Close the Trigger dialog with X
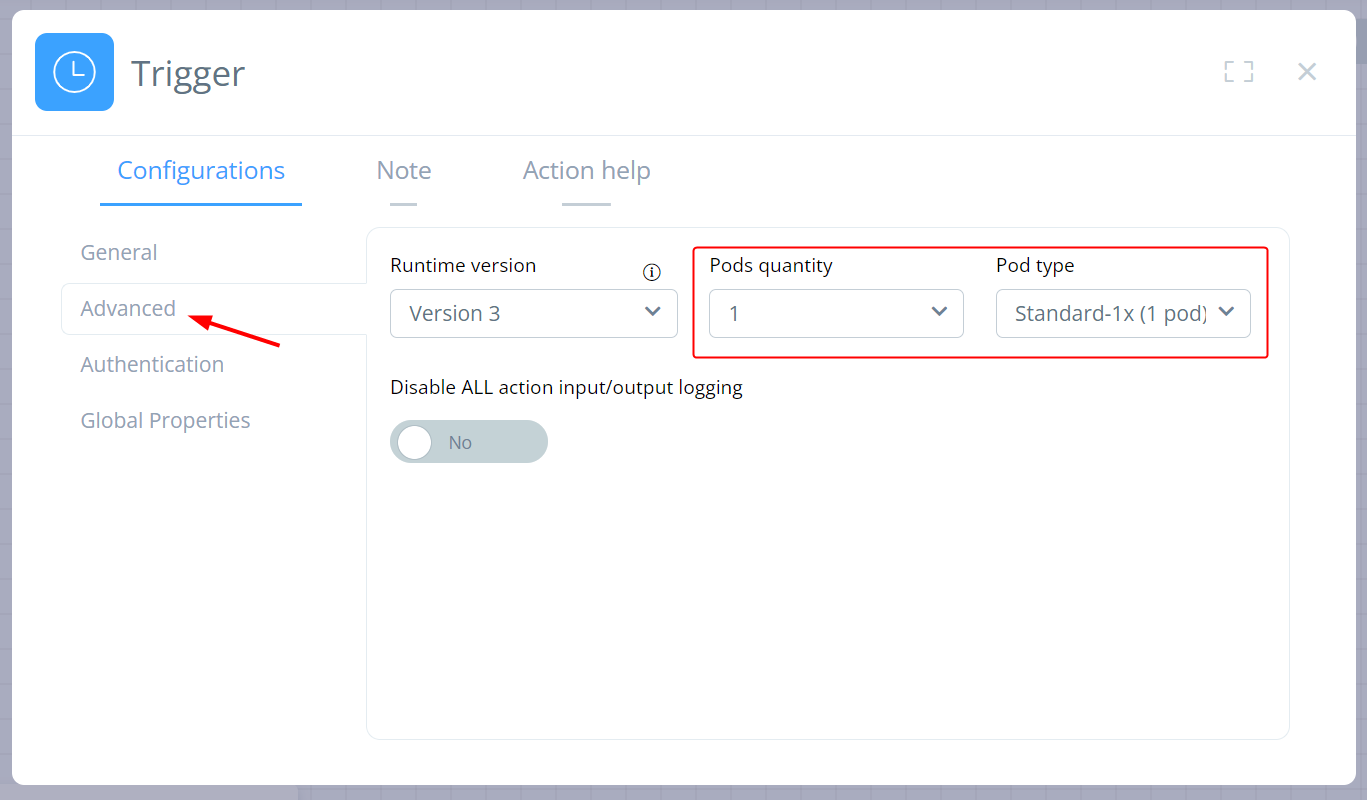 (x=1306, y=72)
